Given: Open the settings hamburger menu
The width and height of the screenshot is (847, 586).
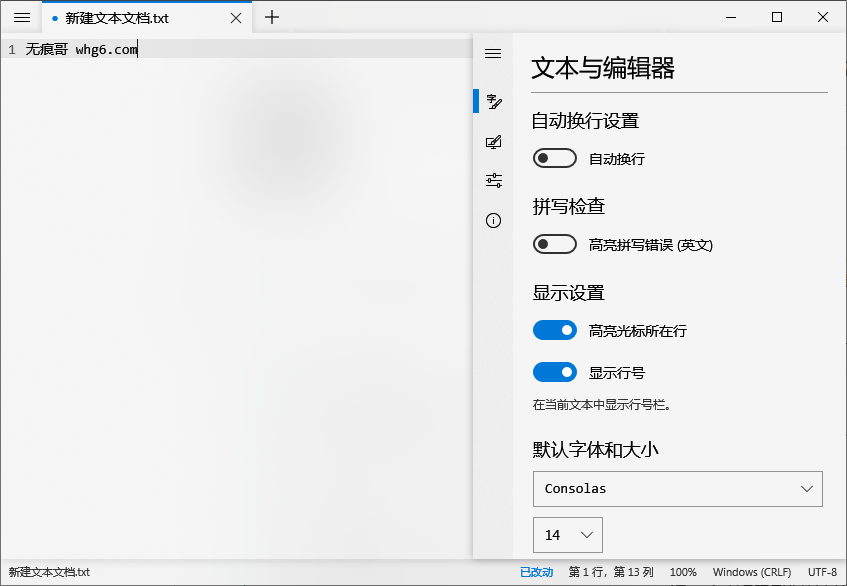Looking at the screenshot, I should 492,53.
